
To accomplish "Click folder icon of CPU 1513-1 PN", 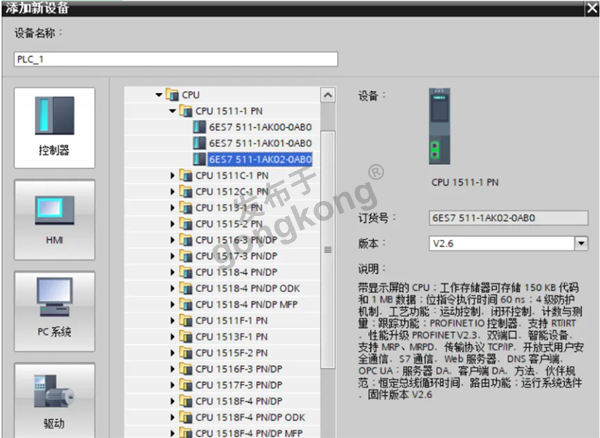I will click(186, 208).
